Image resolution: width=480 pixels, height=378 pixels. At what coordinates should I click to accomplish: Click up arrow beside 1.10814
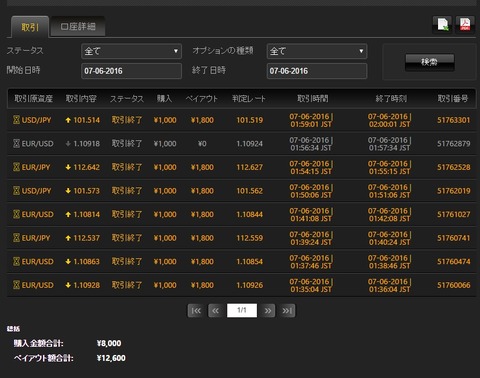pyautogui.click(x=68, y=215)
